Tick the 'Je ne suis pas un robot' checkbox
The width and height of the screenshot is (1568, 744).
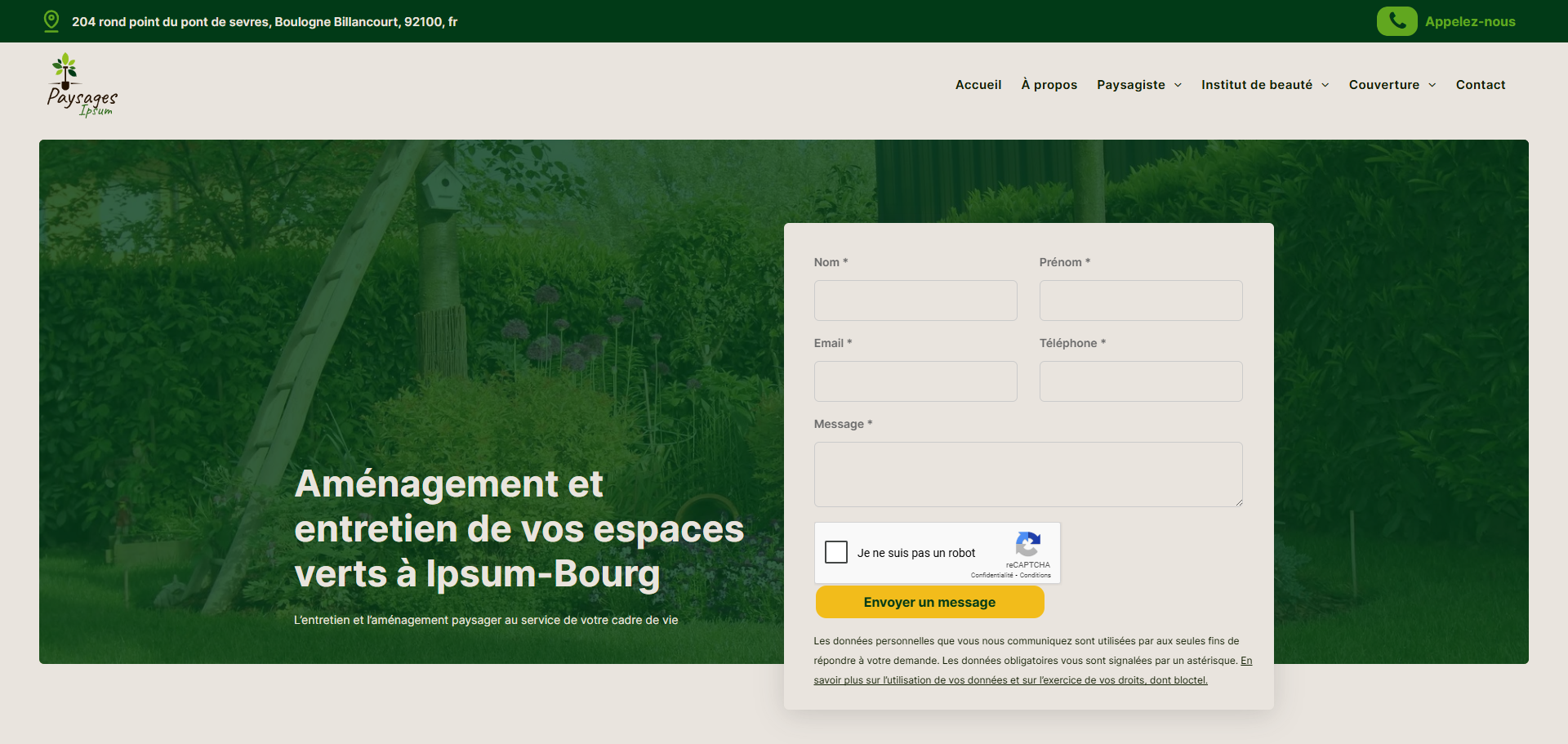(836, 553)
